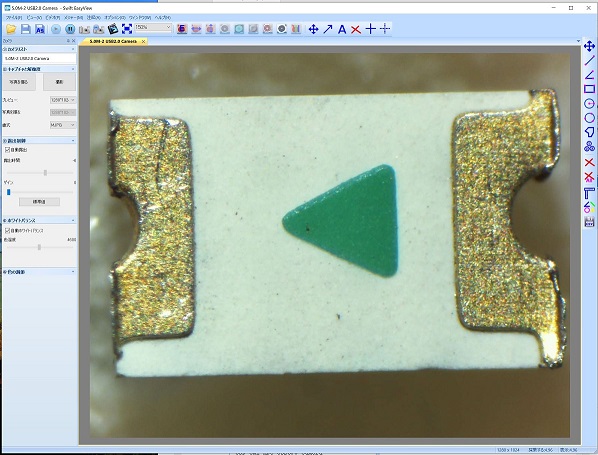
Task: Choose the angle measurement tool on right toolbar
Action: coord(589,75)
